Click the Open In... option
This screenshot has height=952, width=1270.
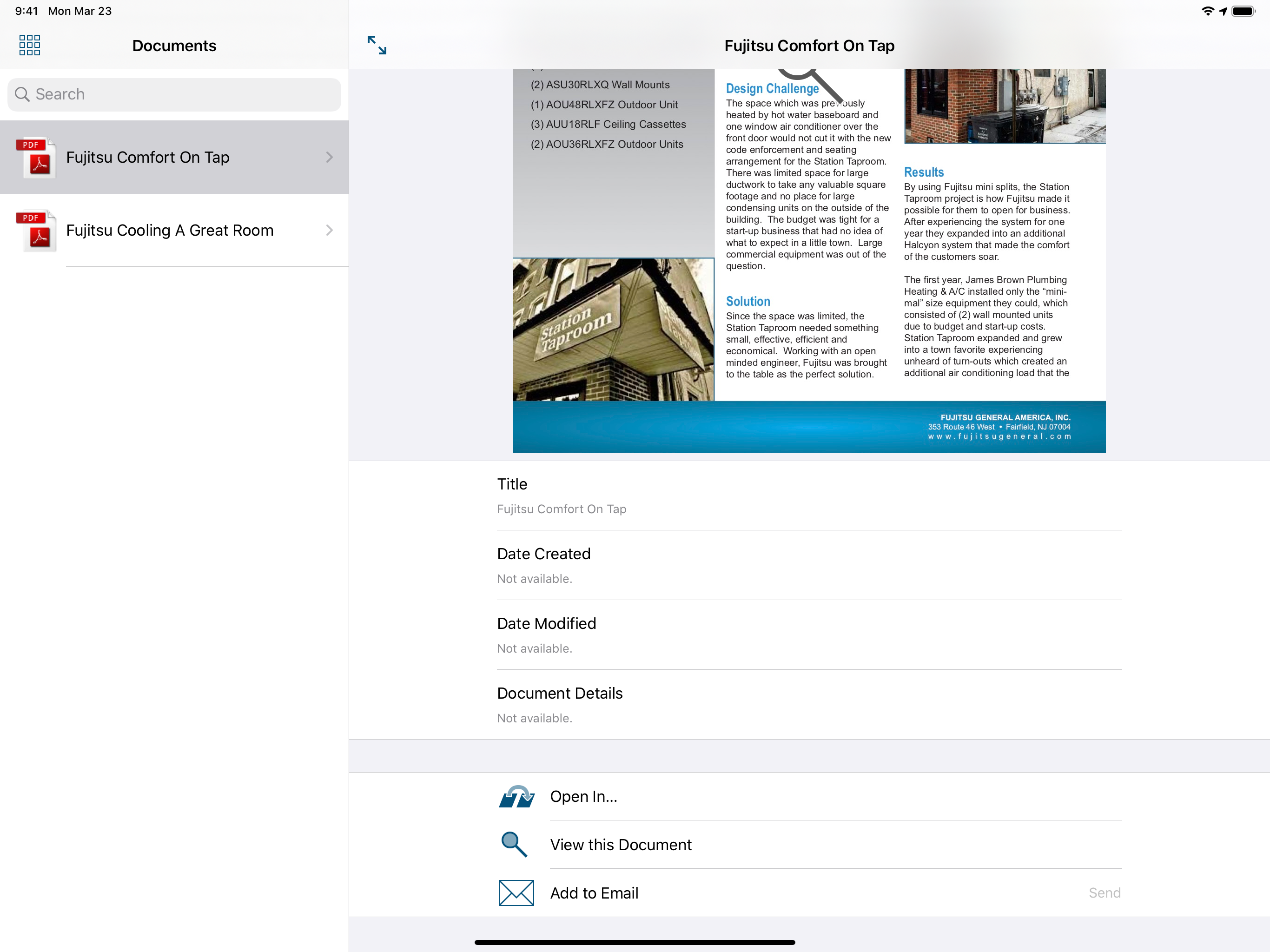(x=809, y=796)
